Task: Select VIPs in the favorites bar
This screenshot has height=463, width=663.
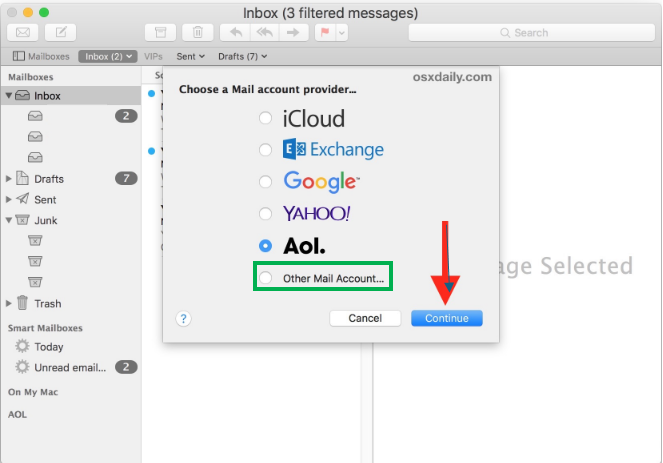Action: (153, 56)
